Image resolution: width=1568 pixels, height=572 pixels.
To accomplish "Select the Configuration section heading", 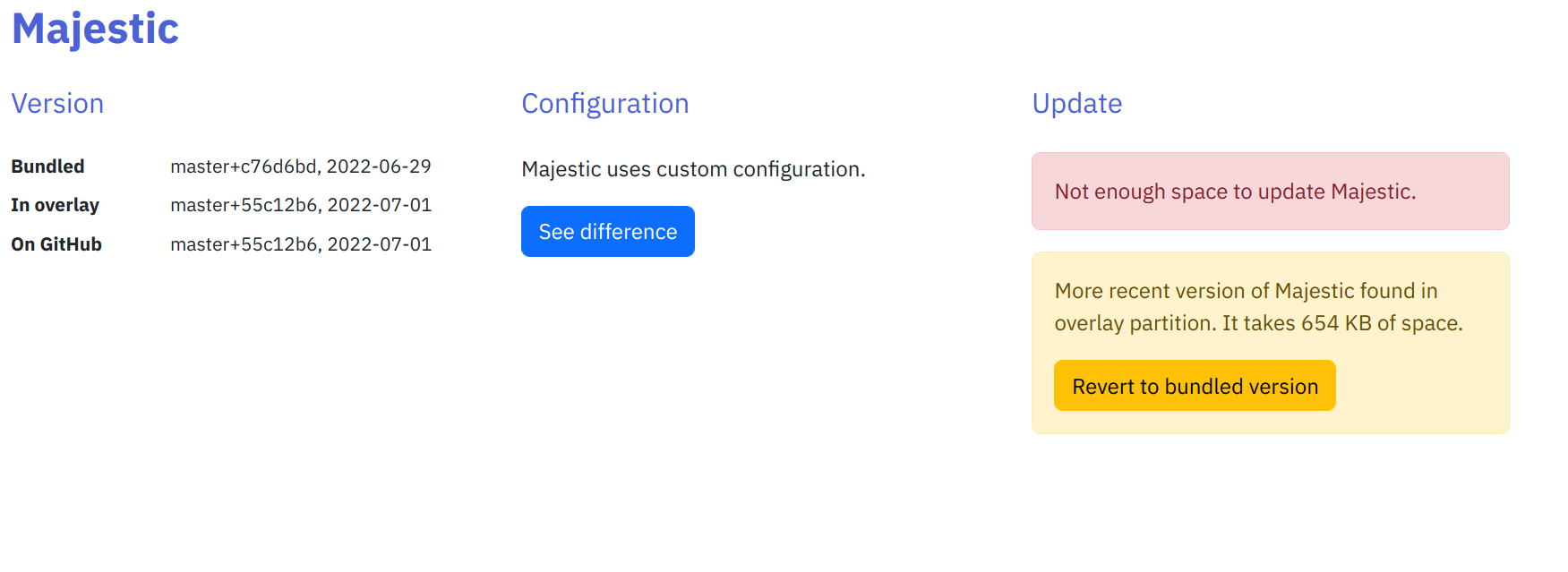I will coord(605,103).
